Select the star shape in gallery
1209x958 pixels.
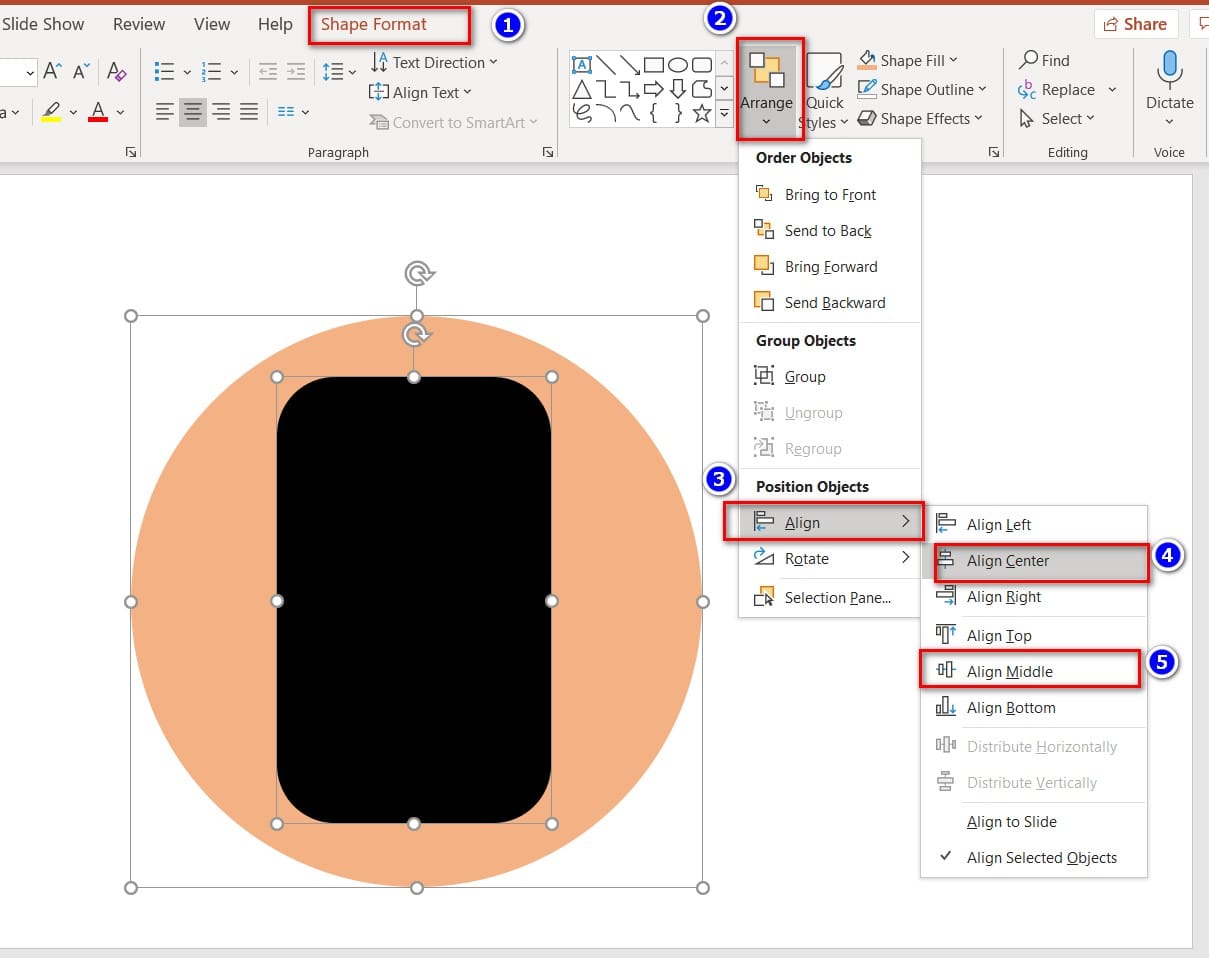702,113
